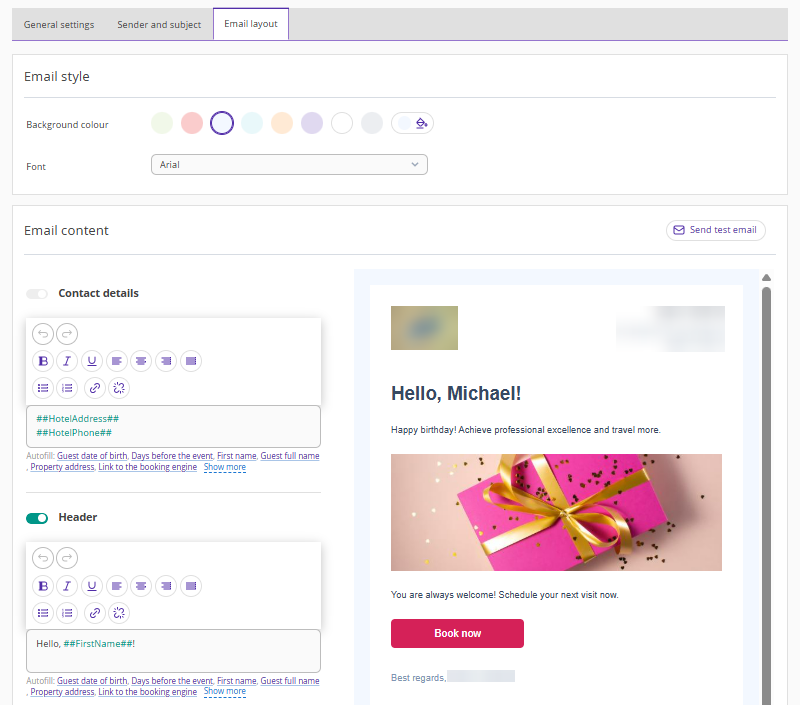Align right in Header editor
This screenshot has height=705, width=800.
pos(166,586)
